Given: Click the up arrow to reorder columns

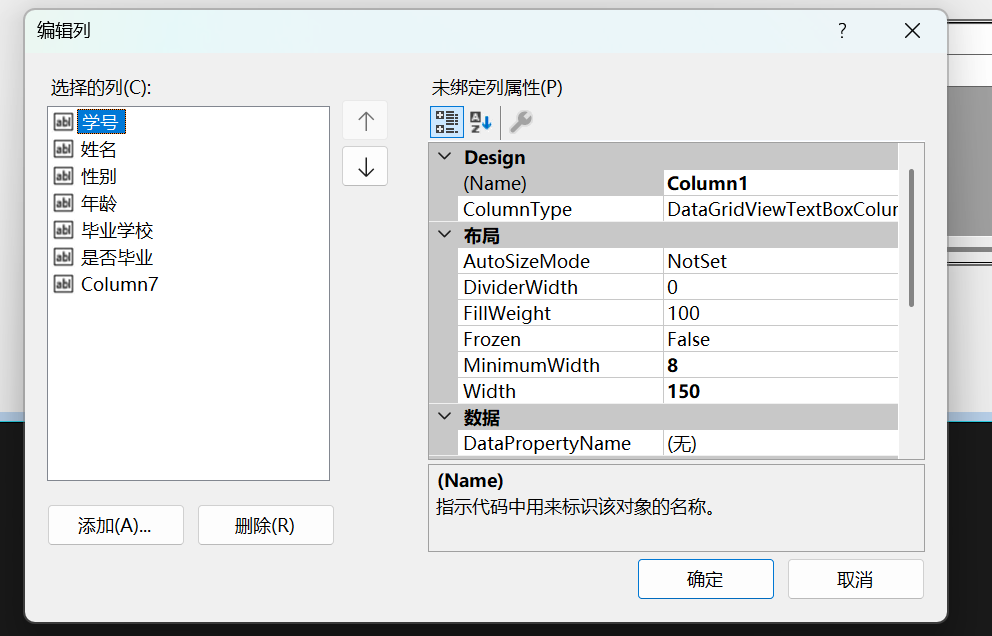Looking at the screenshot, I should tap(364, 120).
